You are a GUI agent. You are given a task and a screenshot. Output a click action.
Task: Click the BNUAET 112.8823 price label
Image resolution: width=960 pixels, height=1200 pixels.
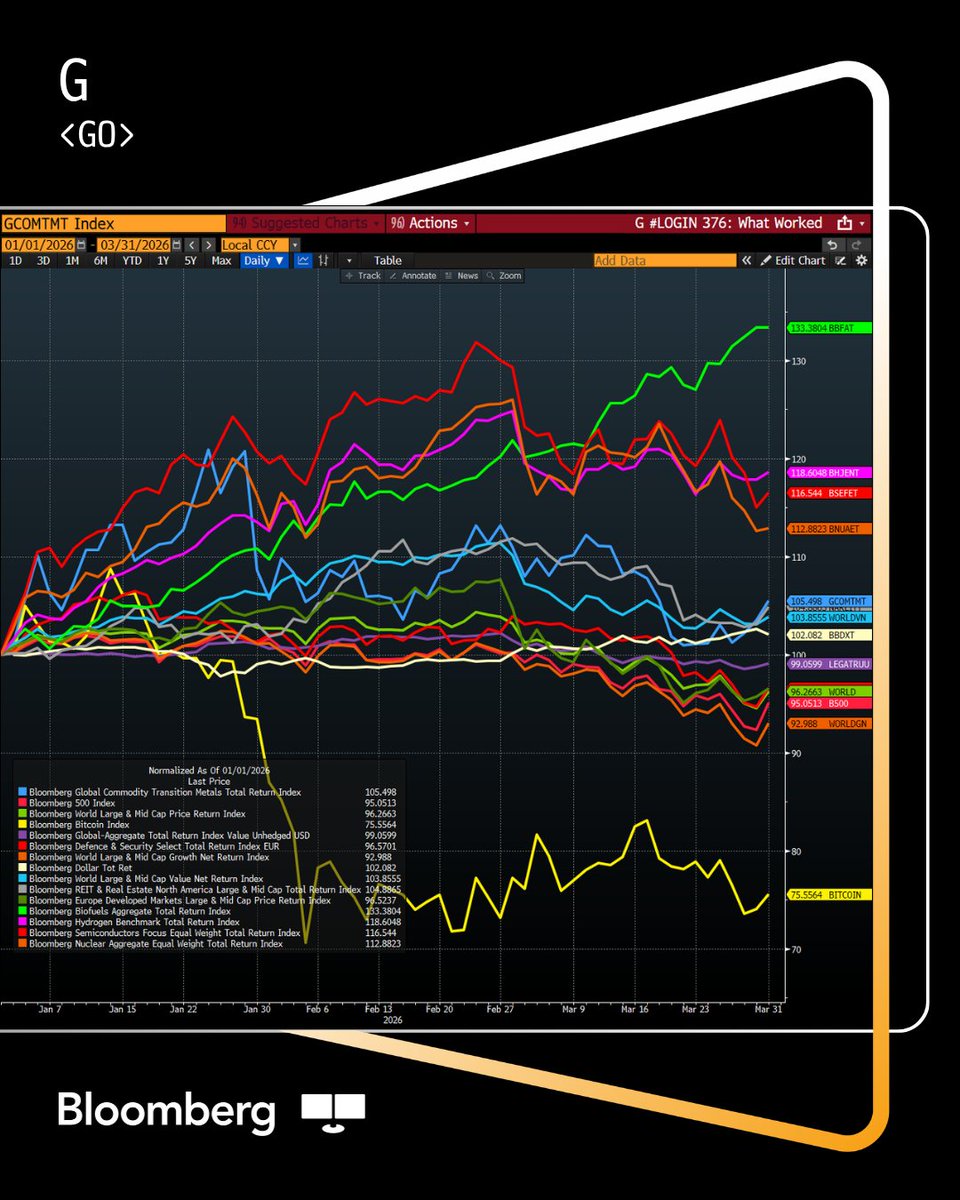click(x=830, y=528)
